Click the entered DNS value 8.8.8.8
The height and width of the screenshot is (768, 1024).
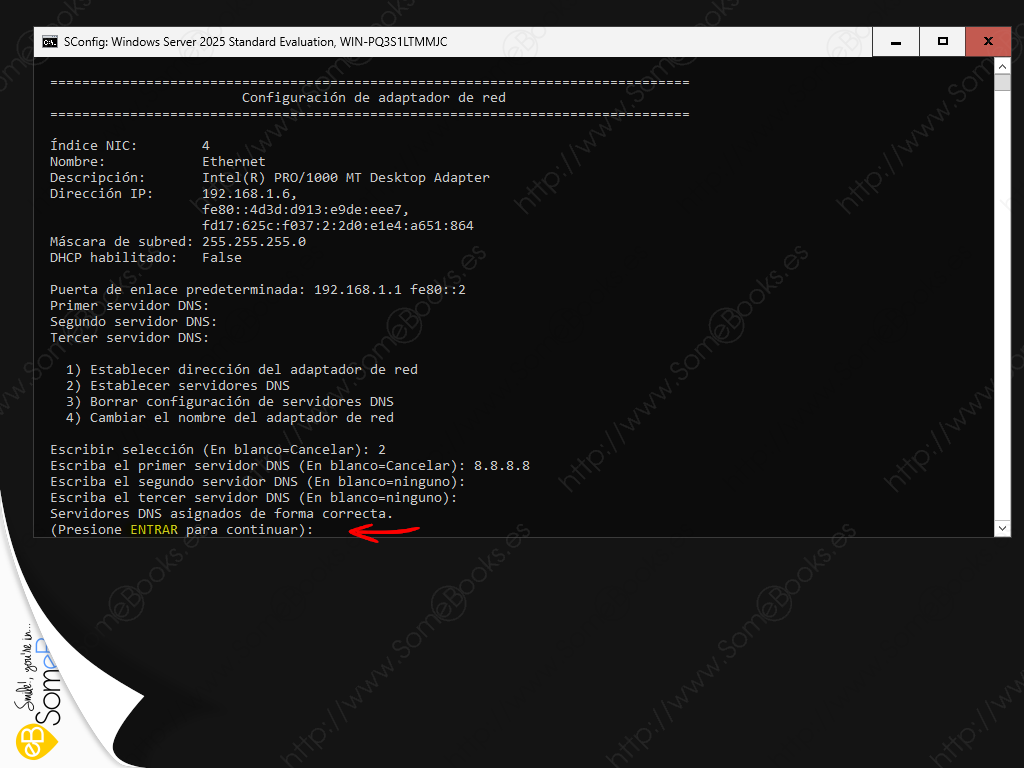coord(500,466)
